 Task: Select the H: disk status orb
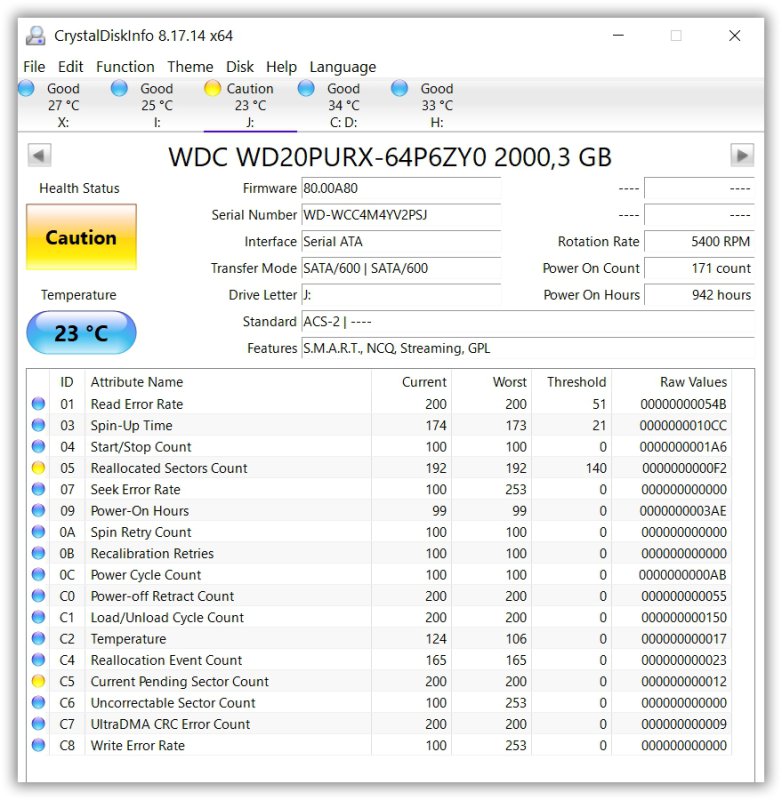(x=399, y=88)
